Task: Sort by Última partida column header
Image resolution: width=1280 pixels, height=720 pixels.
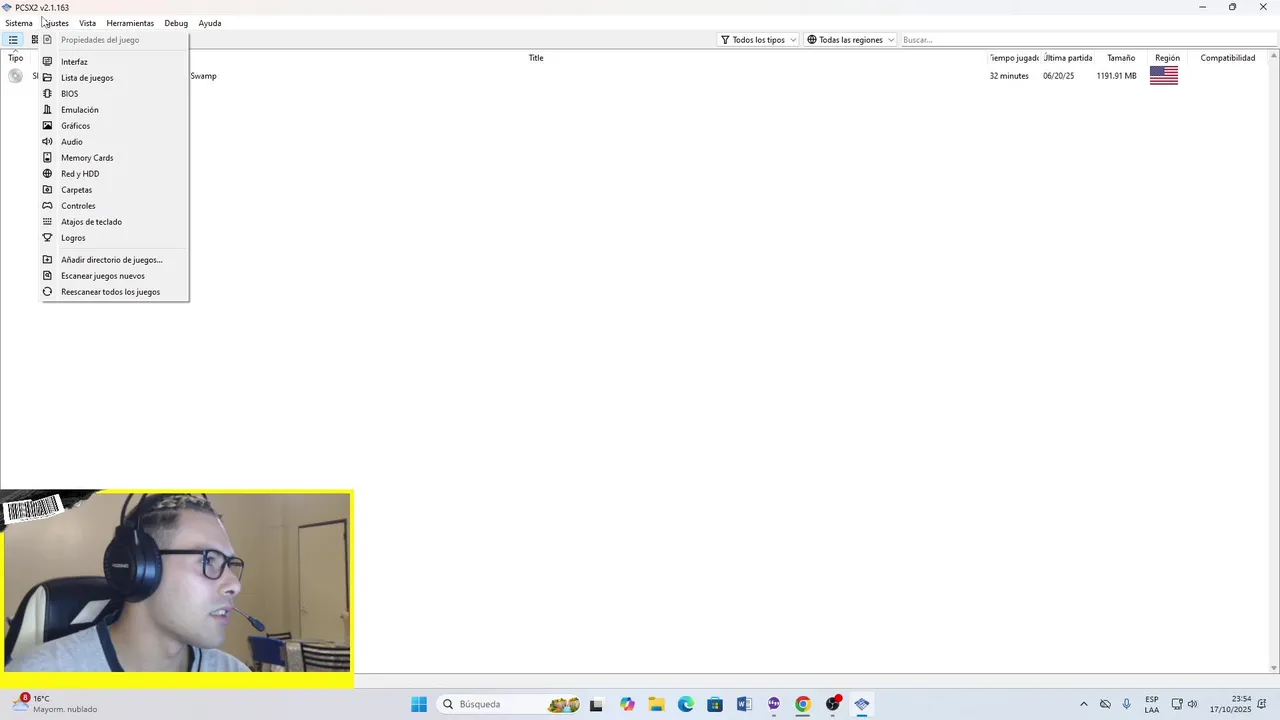Action: tap(1068, 58)
